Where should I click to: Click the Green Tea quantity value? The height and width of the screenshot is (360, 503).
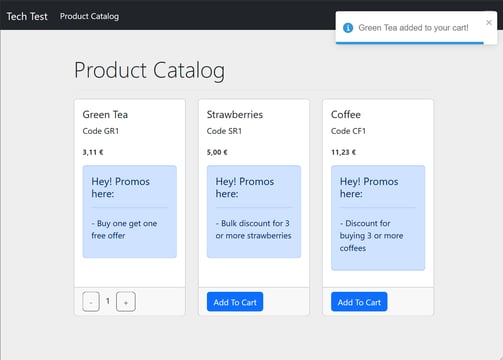point(108,301)
